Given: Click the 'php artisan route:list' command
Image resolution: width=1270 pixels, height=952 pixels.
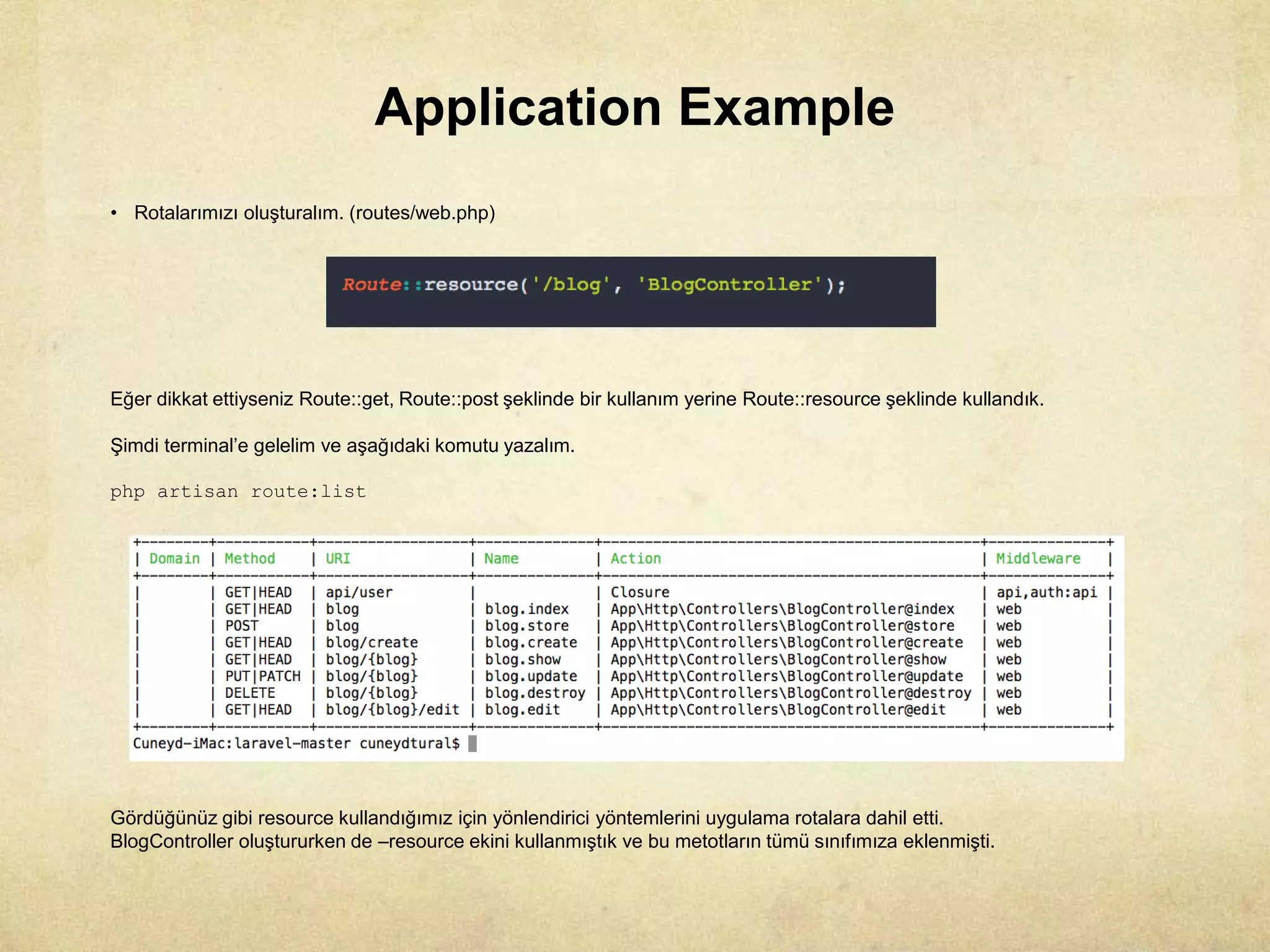Looking at the screenshot, I should click(238, 492).
